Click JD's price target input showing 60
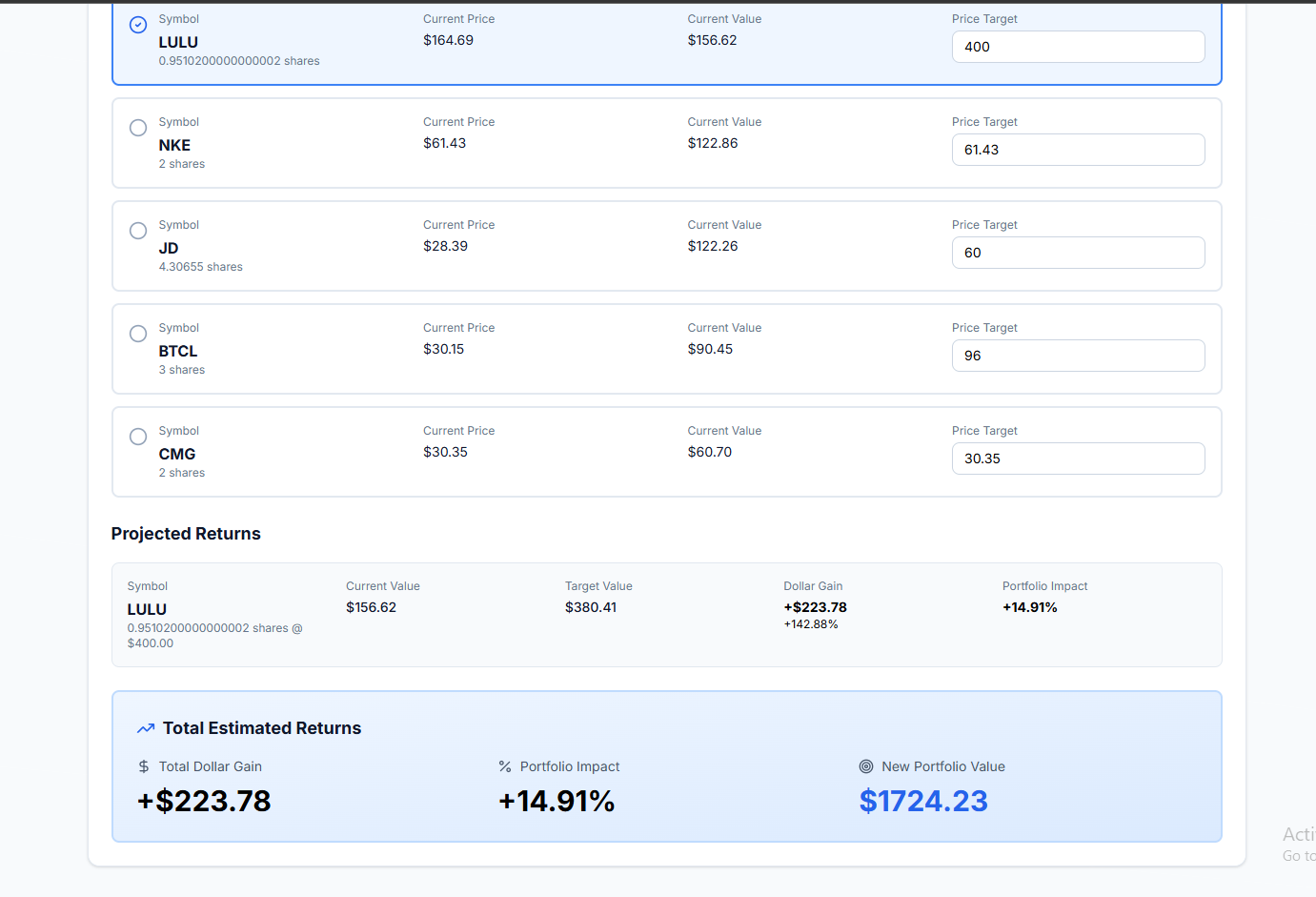This screenshot has height=897, width=1316. pos(1078,253)
